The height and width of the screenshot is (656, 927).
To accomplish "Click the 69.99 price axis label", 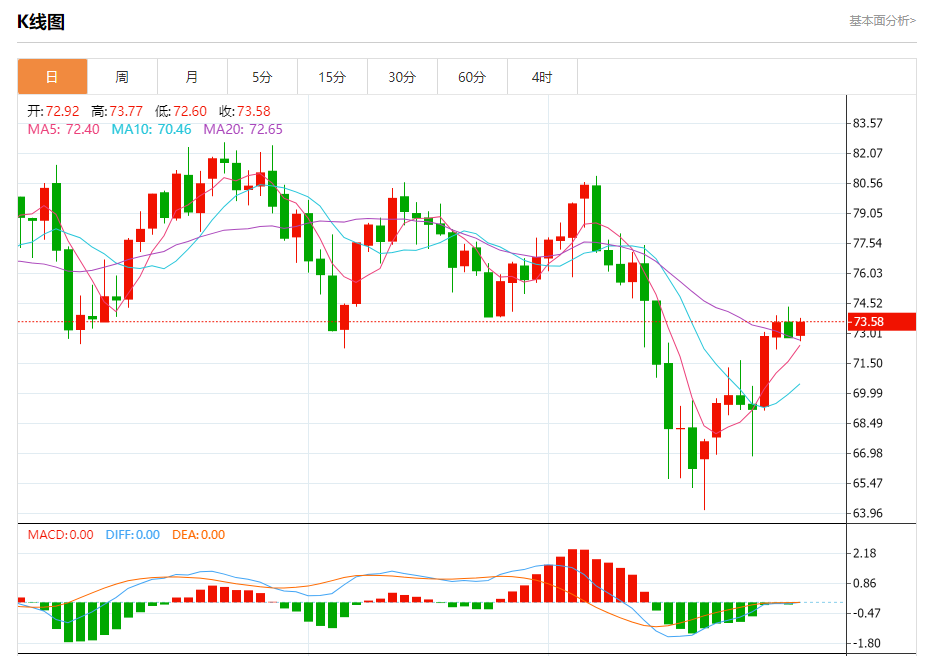I will click(867, 393).
